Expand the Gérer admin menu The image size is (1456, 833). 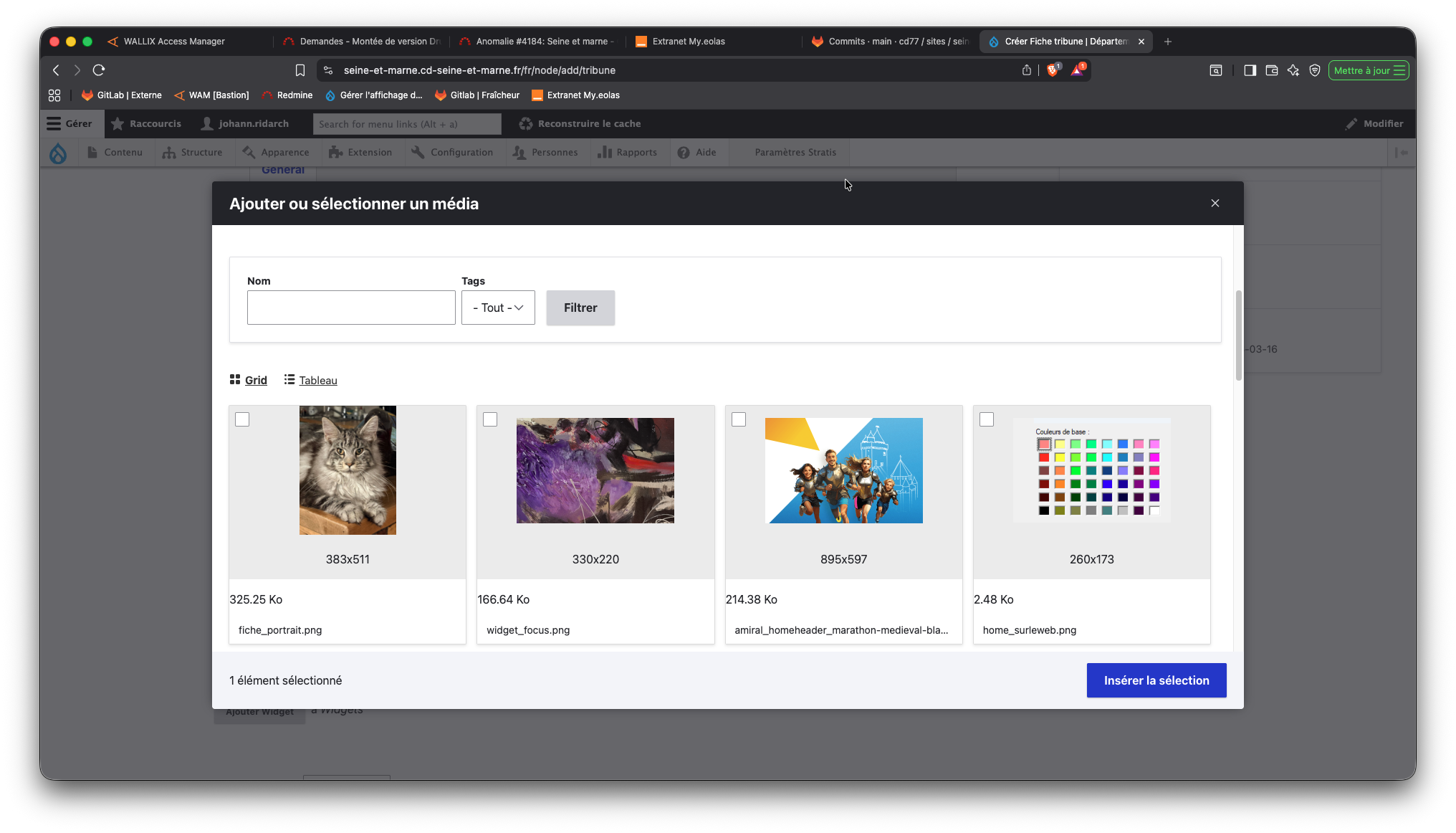(70, 124)
